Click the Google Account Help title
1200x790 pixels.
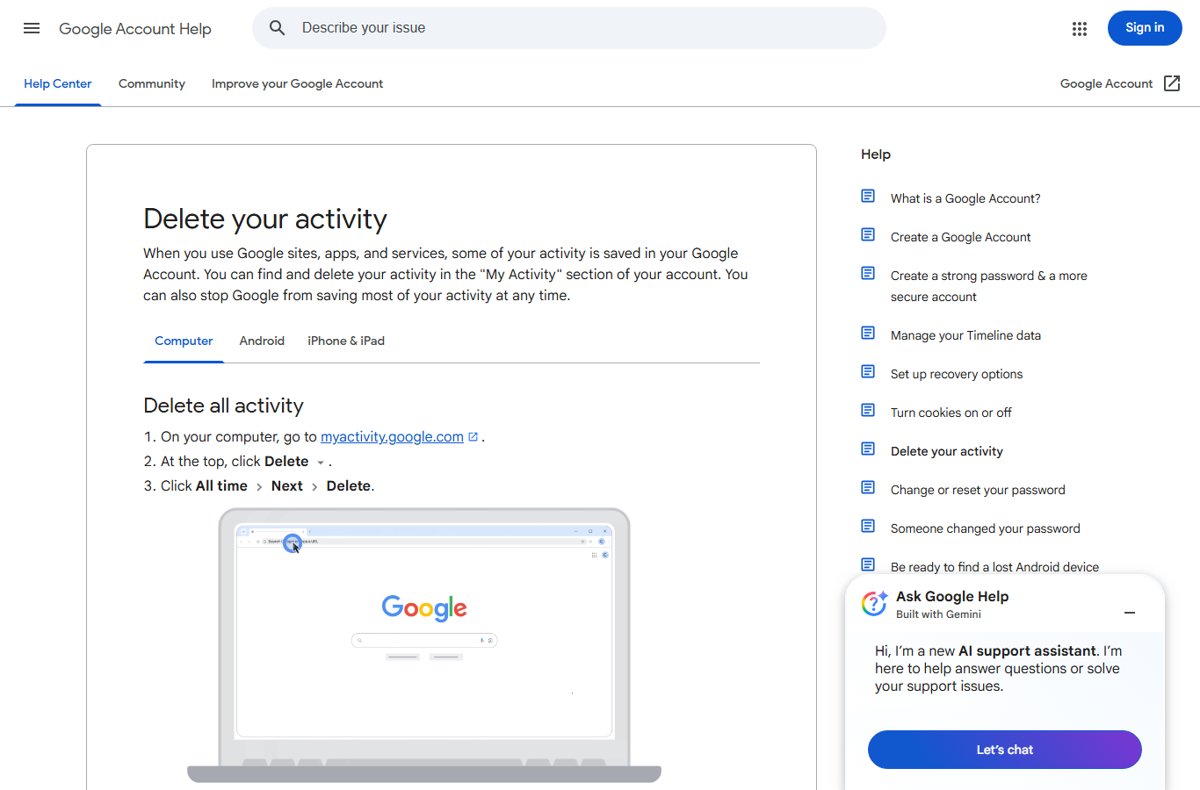[135, 29]
